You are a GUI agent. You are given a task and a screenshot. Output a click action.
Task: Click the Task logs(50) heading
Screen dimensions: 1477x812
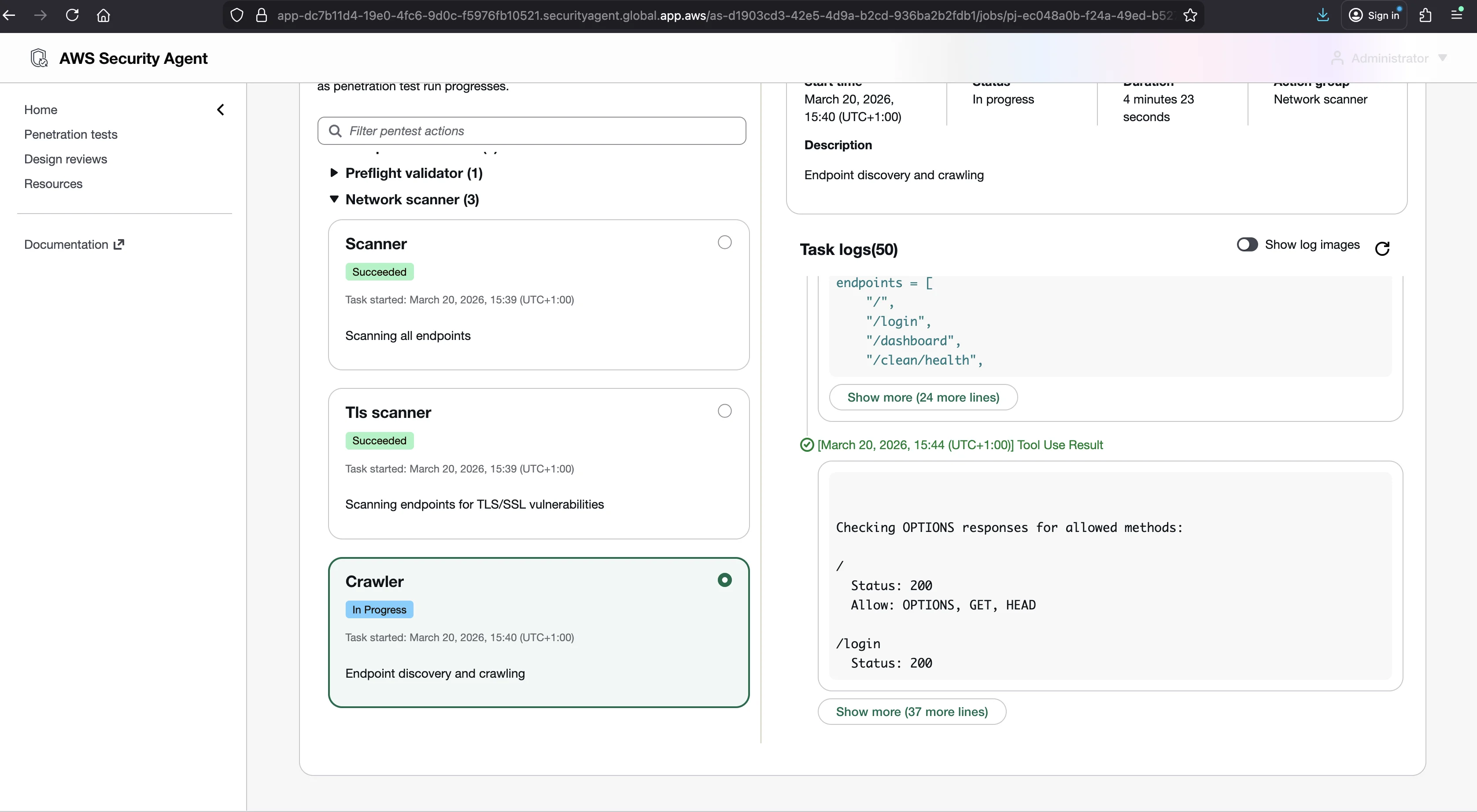(849, 249)
